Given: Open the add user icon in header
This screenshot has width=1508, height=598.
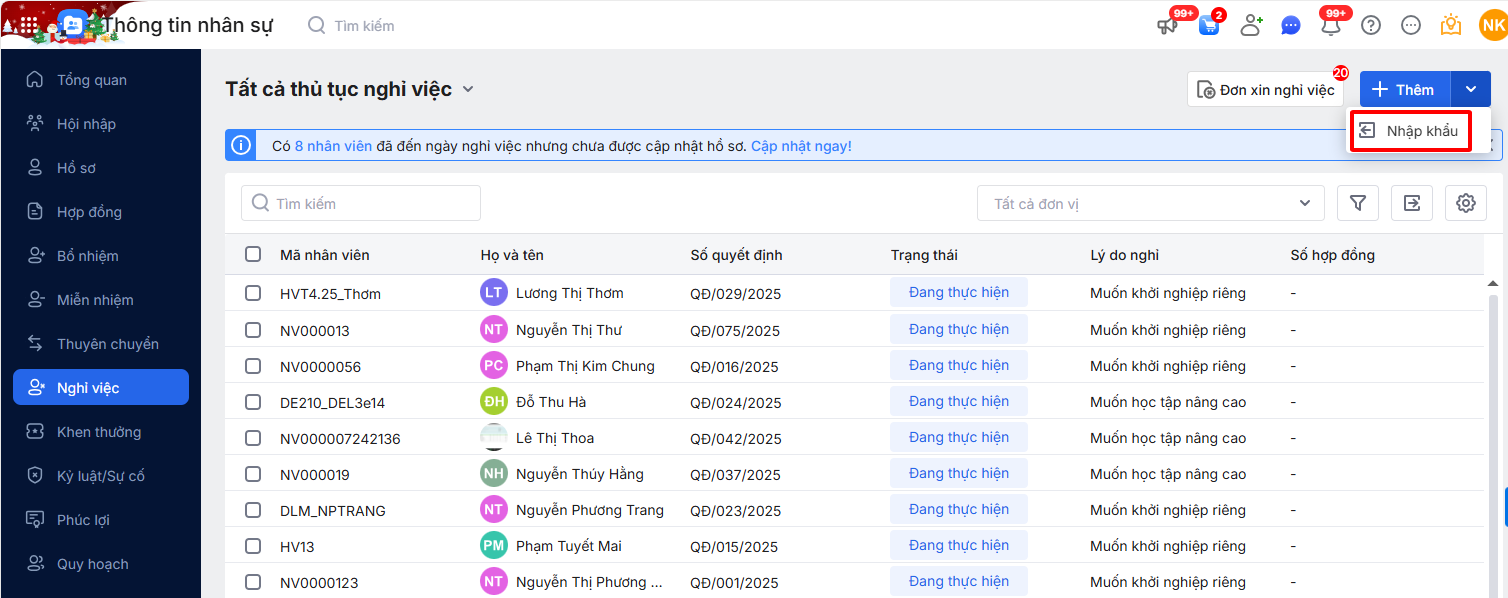Looking at the screenshot, I should click(1250, 26).
